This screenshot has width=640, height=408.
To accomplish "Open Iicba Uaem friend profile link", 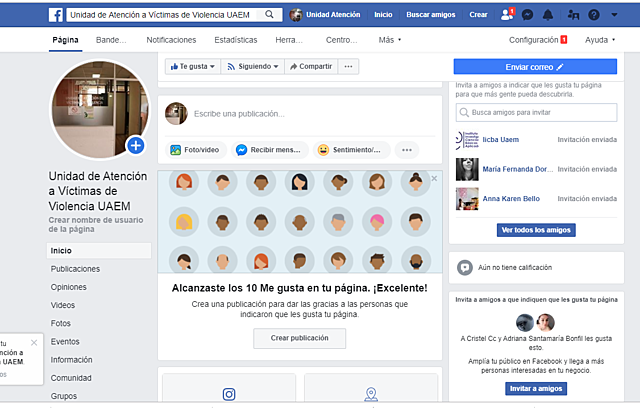I will pos(500,140).
